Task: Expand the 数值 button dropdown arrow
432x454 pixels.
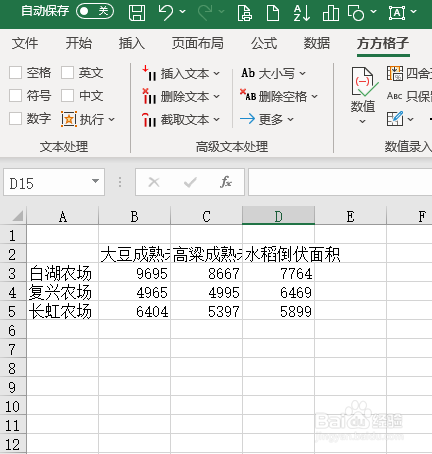Action: tap(362, 121)
